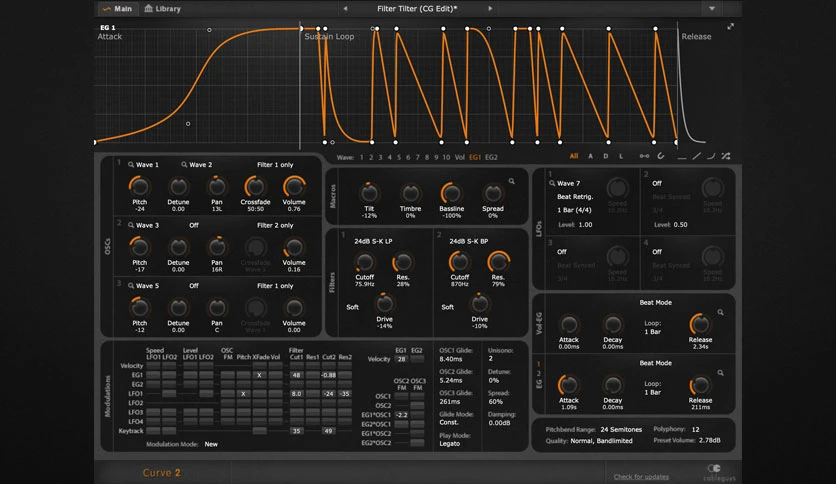The image size is (836, 484).
Task: Switch to the Library tab
Action: (x=163, y=9)
